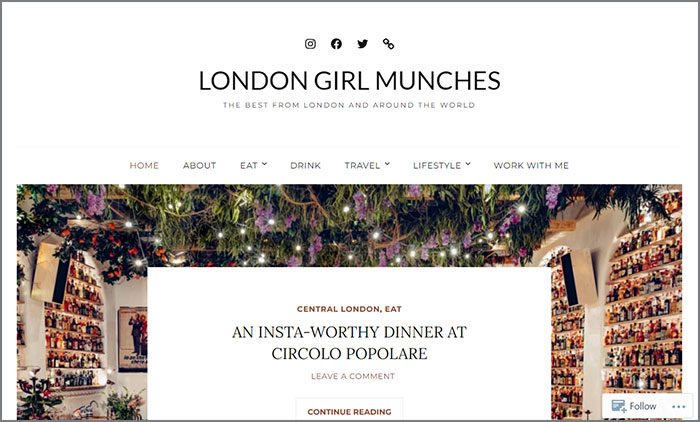Image resolution: width=700 pixels, height=422 pixels.
Task: Open the ABOUT page
Action: click(x=200, y=165)
